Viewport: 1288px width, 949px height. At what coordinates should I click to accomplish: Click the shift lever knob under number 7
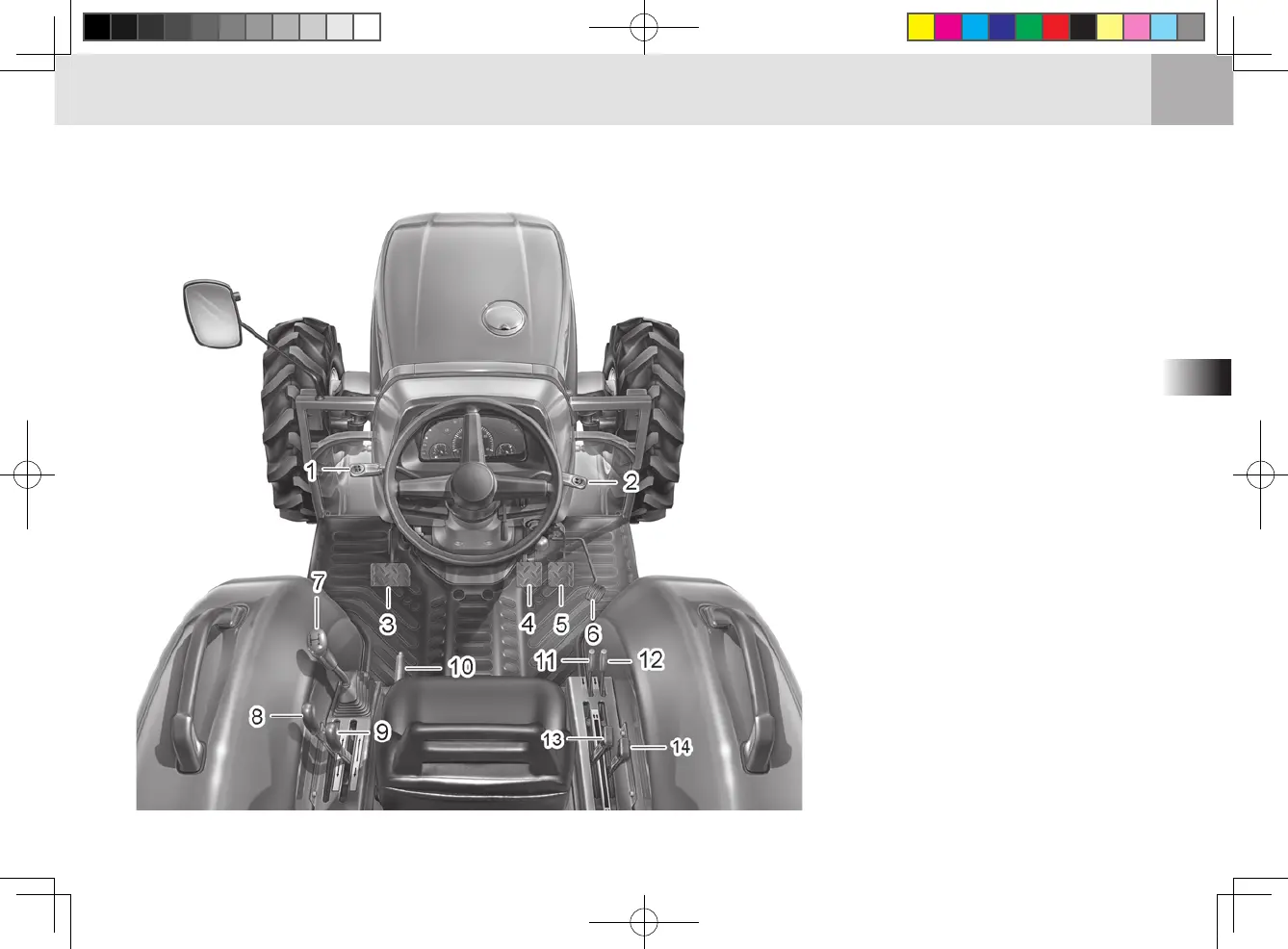coord(316,641)
